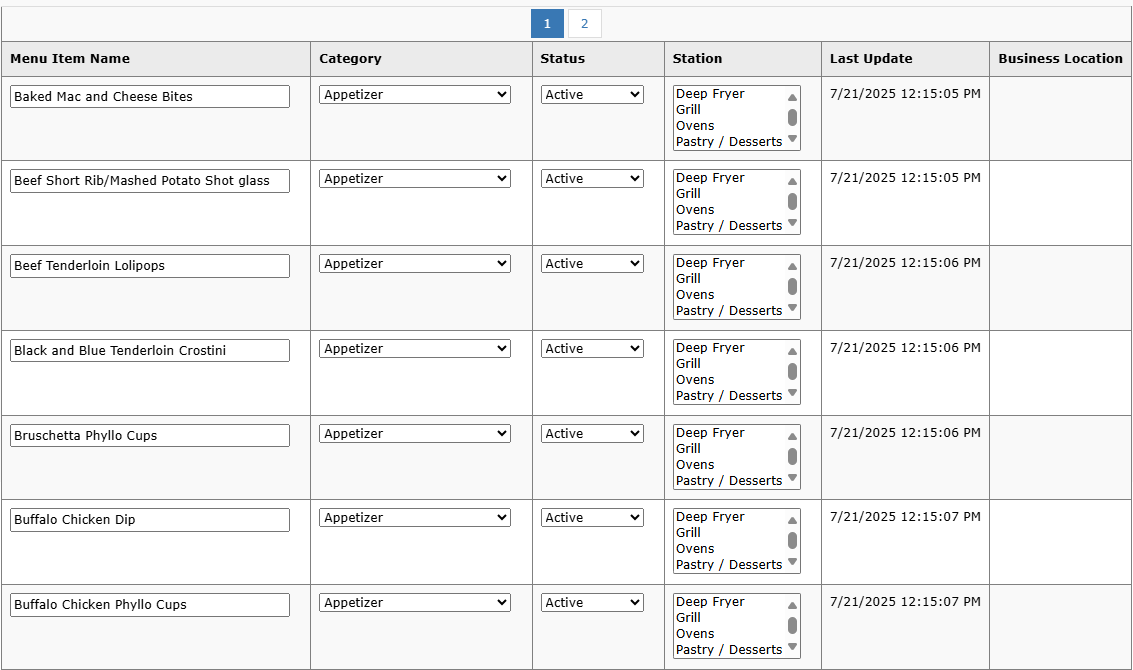Open Status dropdown for Black and Blue Tenderloin Crostini
1133x670 pixels.
coord(592,348)
